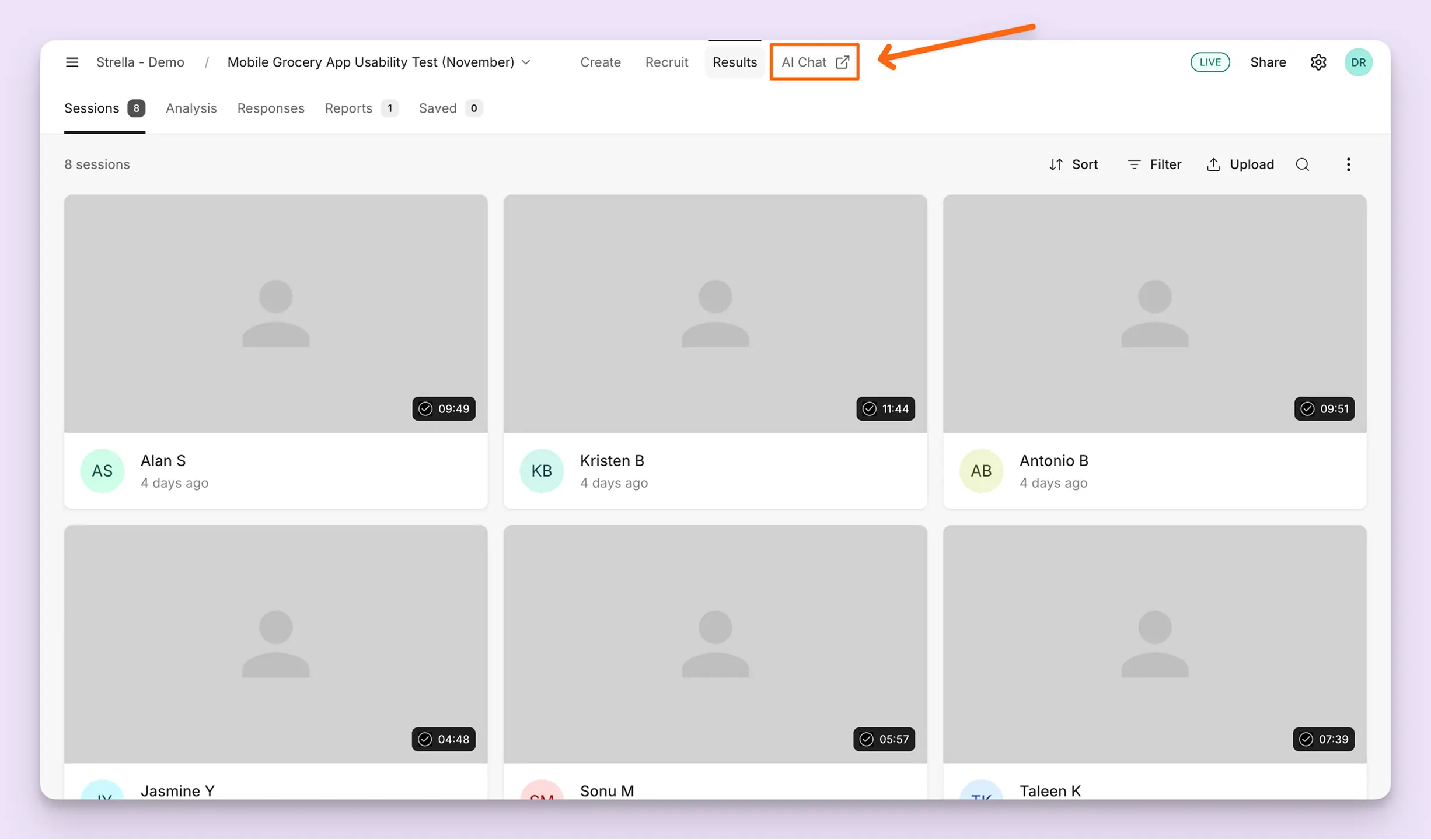The height and width of the screenshot is (840, 1431).
Task: Click the Sonu M participant name
Action: pos(606,791)
